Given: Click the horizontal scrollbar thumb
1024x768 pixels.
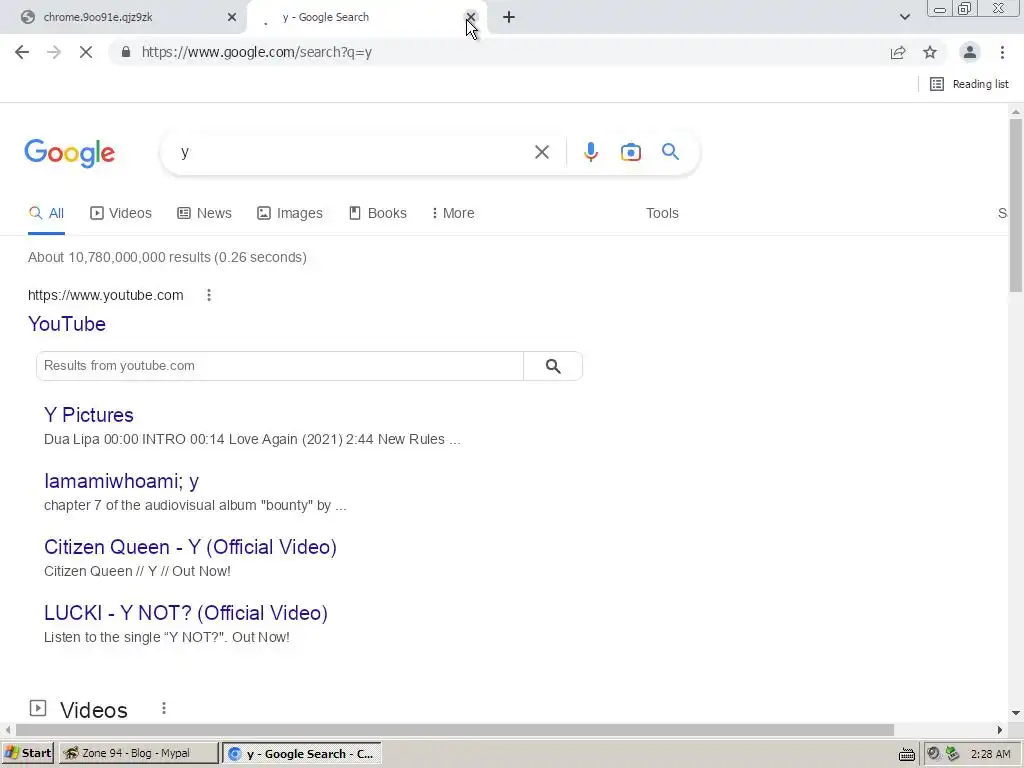Looking at the screenshot, I should pyautogui.click(x=455, y=729).
